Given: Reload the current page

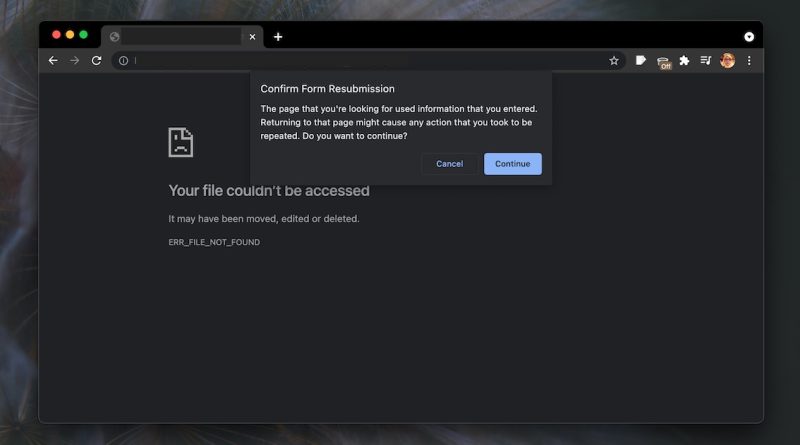Looking at the screenshot, I should [x=96, y=61].
